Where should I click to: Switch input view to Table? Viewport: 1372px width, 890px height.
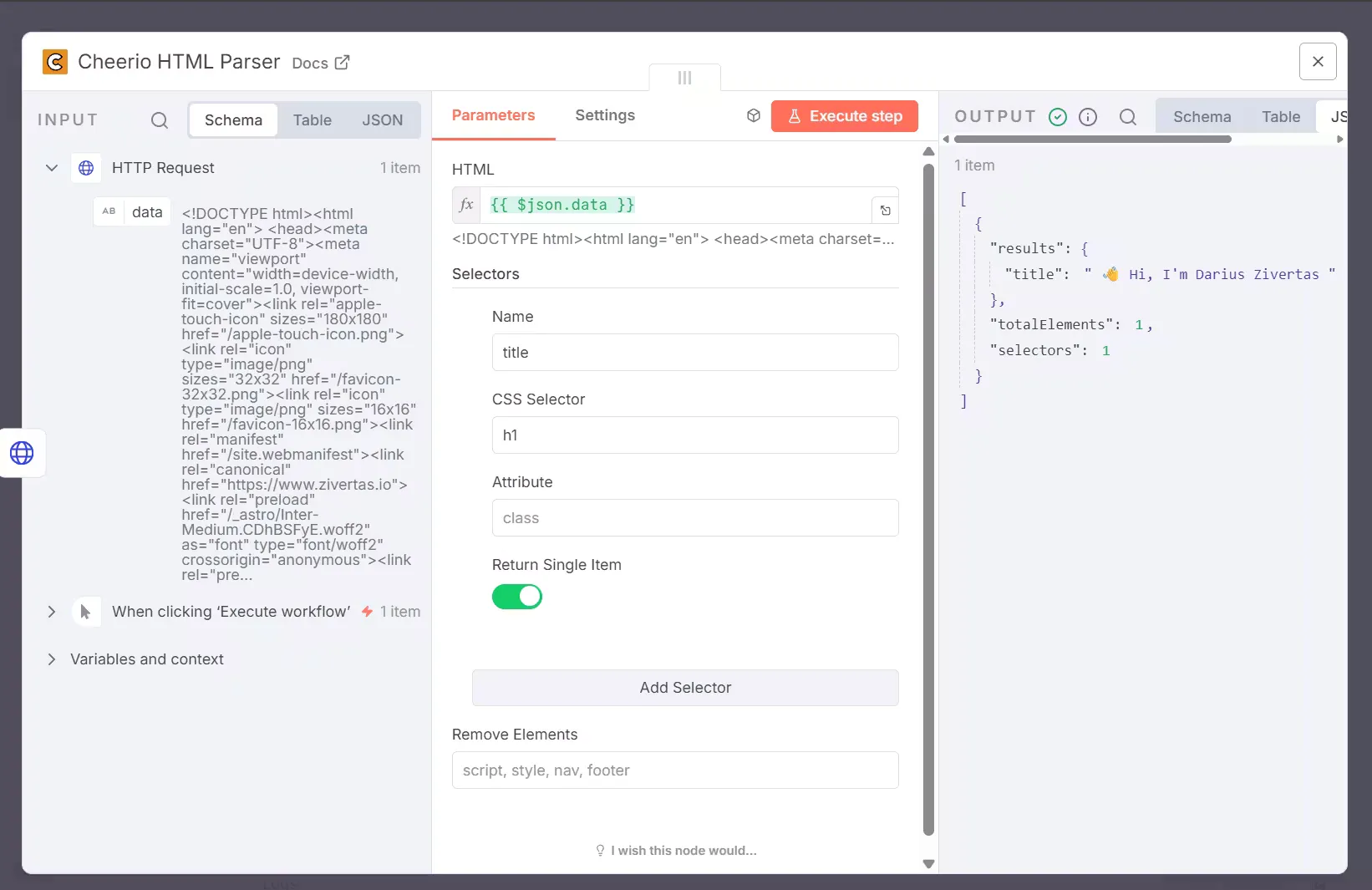coord(312,120)
